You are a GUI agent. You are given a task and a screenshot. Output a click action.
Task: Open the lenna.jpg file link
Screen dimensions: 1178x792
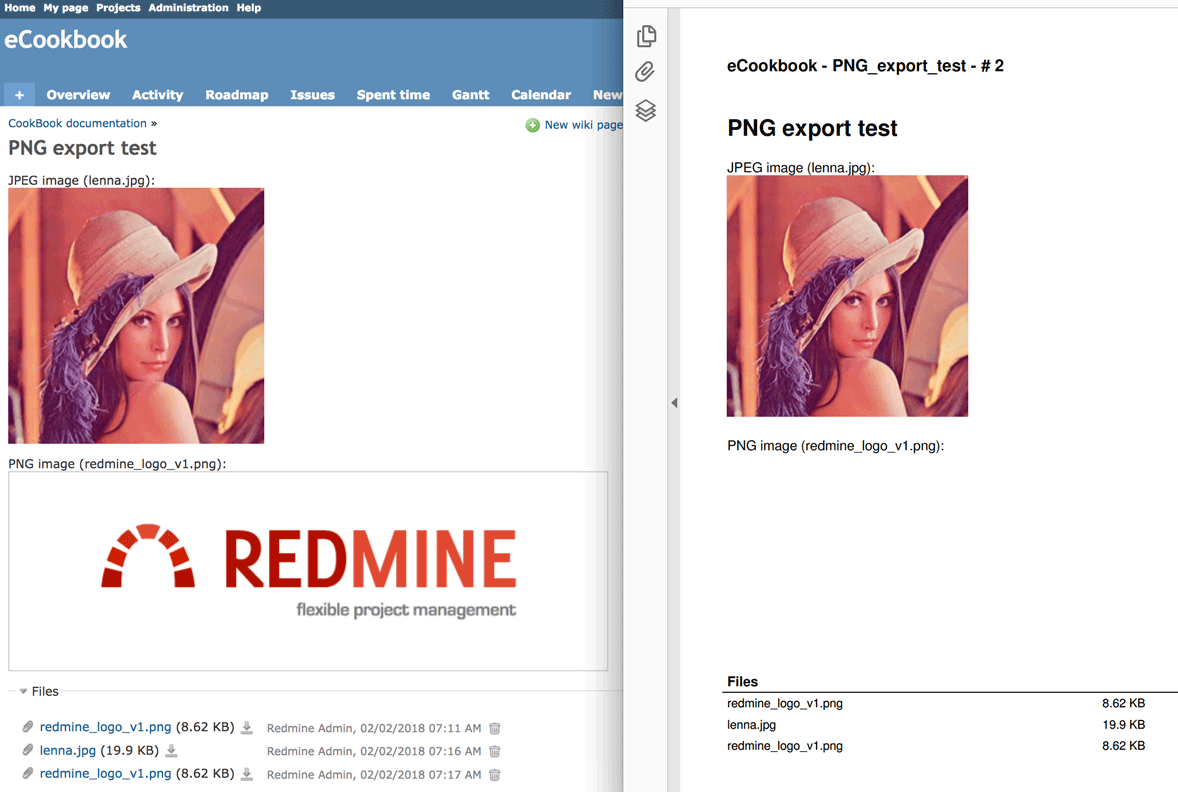(x=68, y=750)
